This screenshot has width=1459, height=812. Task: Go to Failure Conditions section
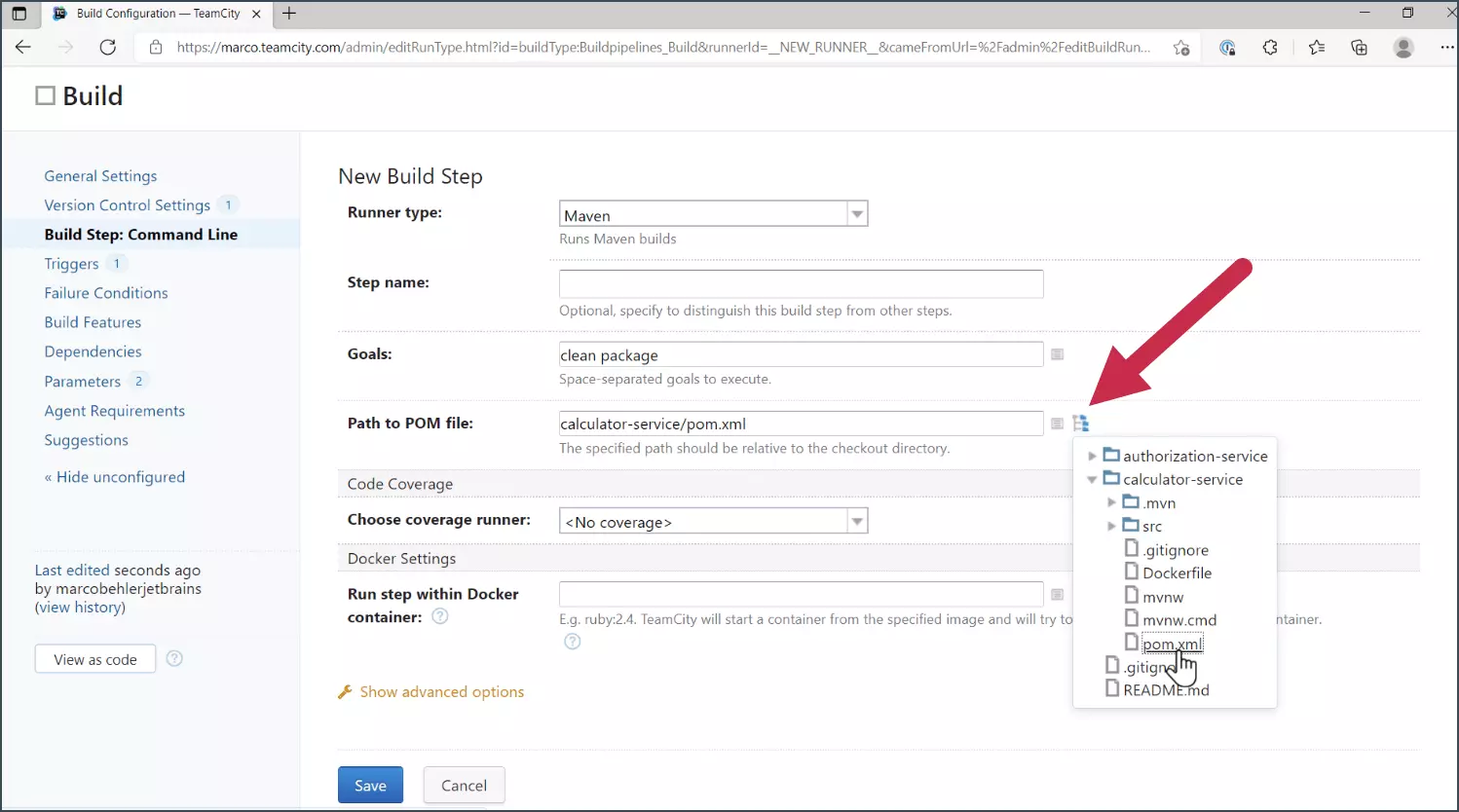click(x=106, y=293)
